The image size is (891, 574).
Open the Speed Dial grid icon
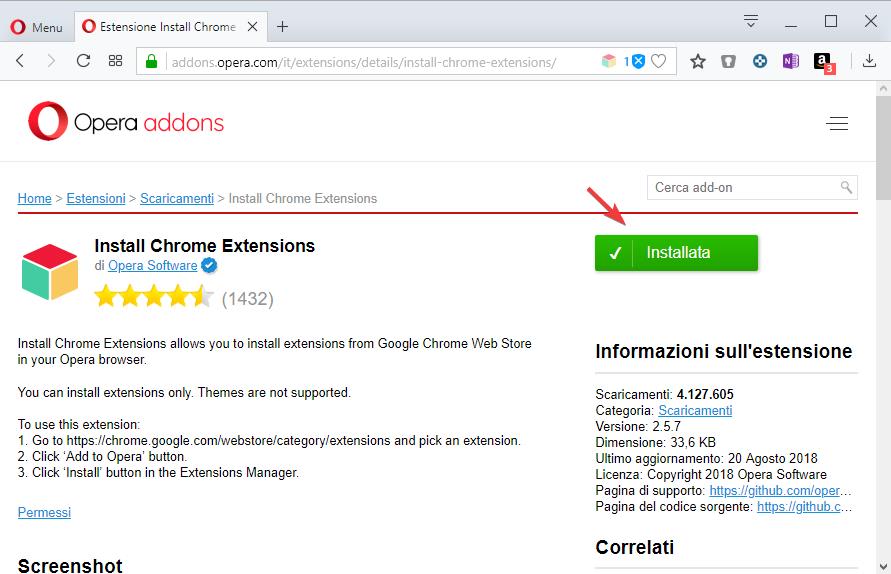[x=115, y=61]
